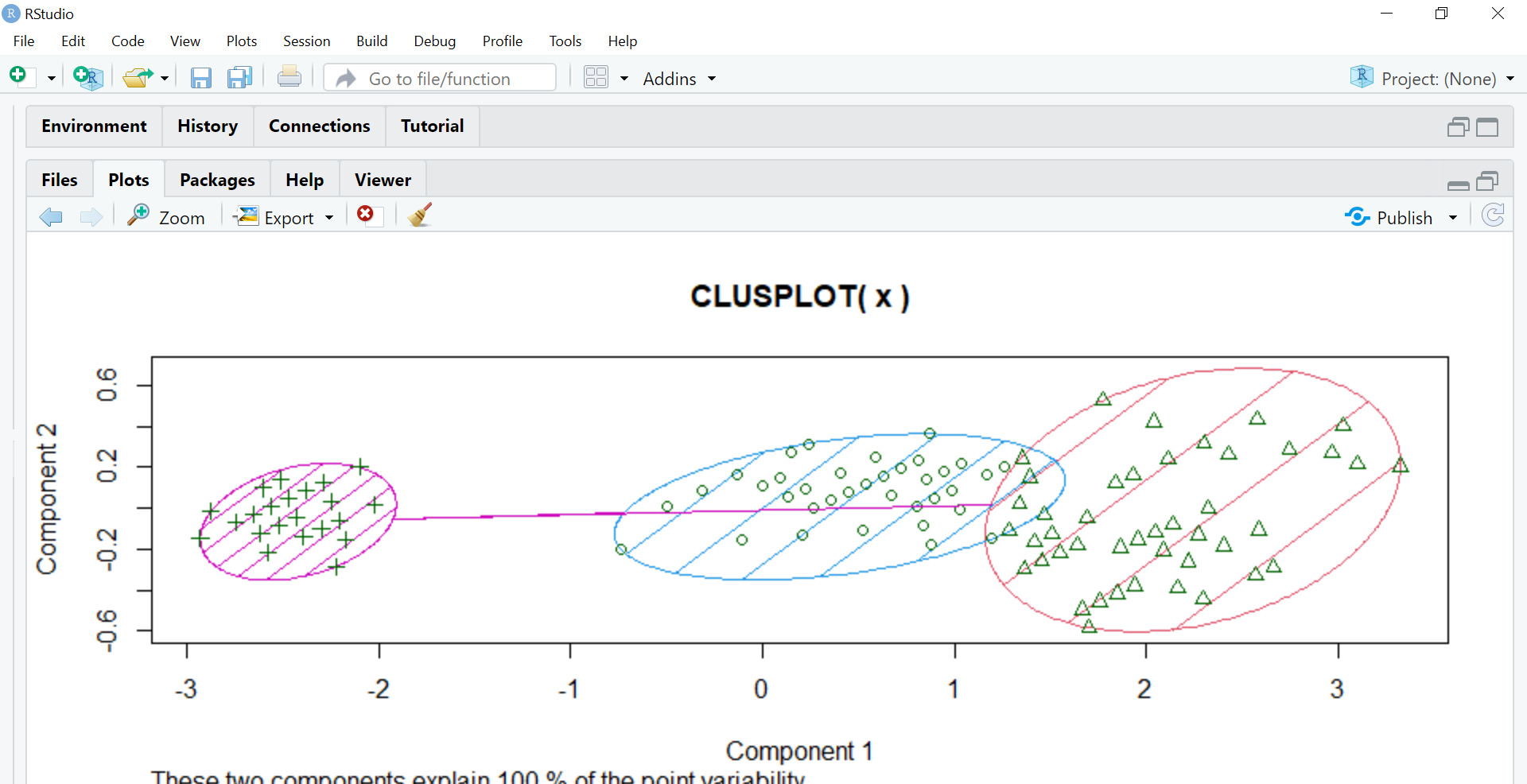
Task: Click the Component 1 axis label
Action: click(x=799, y=751)
